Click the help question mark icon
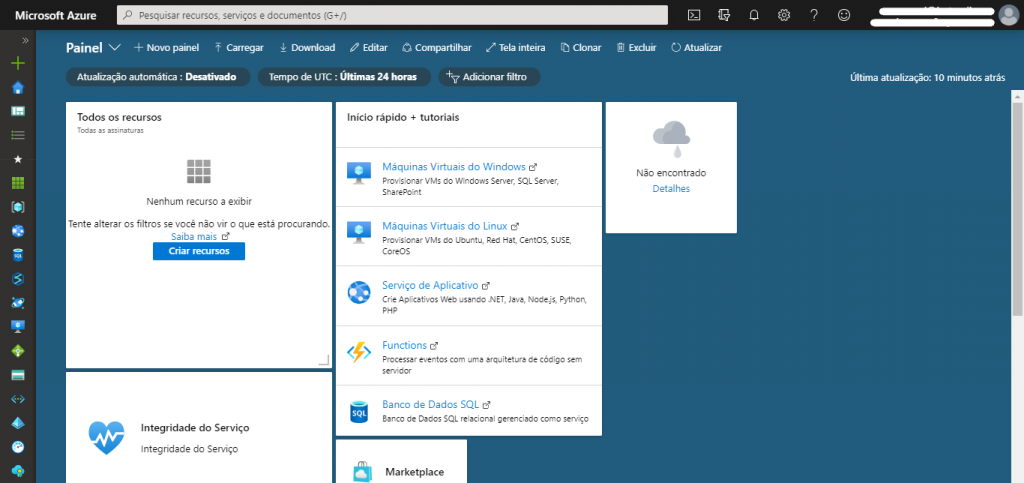Screen dimensions: 1024x483 point(814,15)
